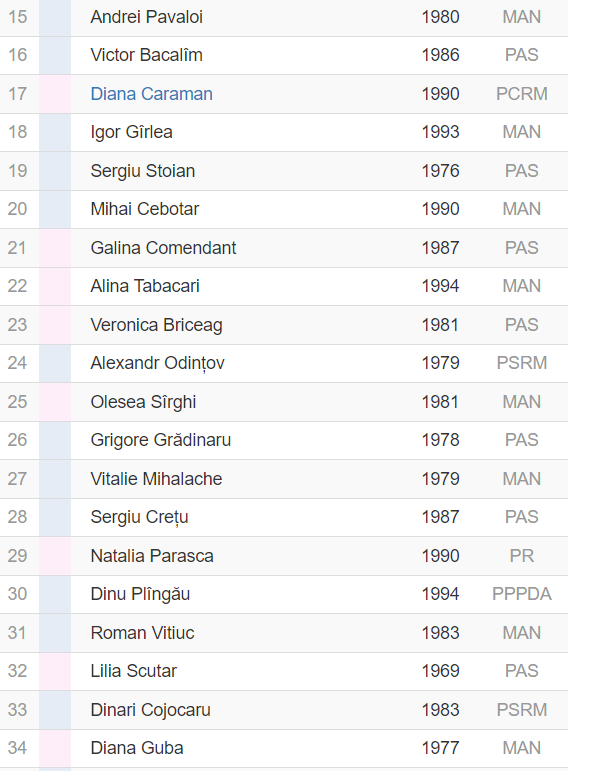
Task: Click the birth year 1994 for Alina Tabacari
Action: coord(441,286)
